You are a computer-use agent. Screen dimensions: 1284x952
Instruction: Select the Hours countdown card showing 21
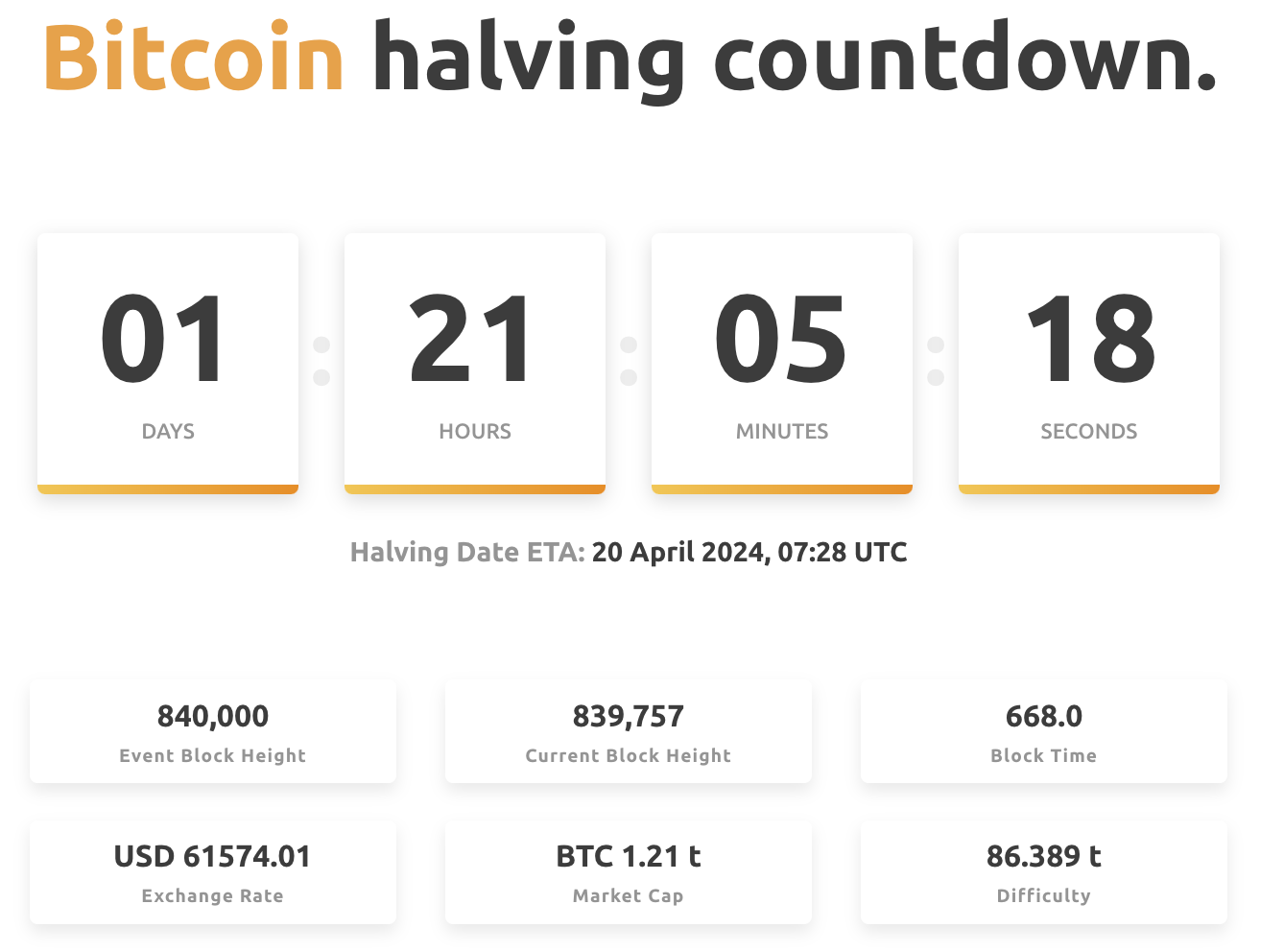click(x=475, y=364)
